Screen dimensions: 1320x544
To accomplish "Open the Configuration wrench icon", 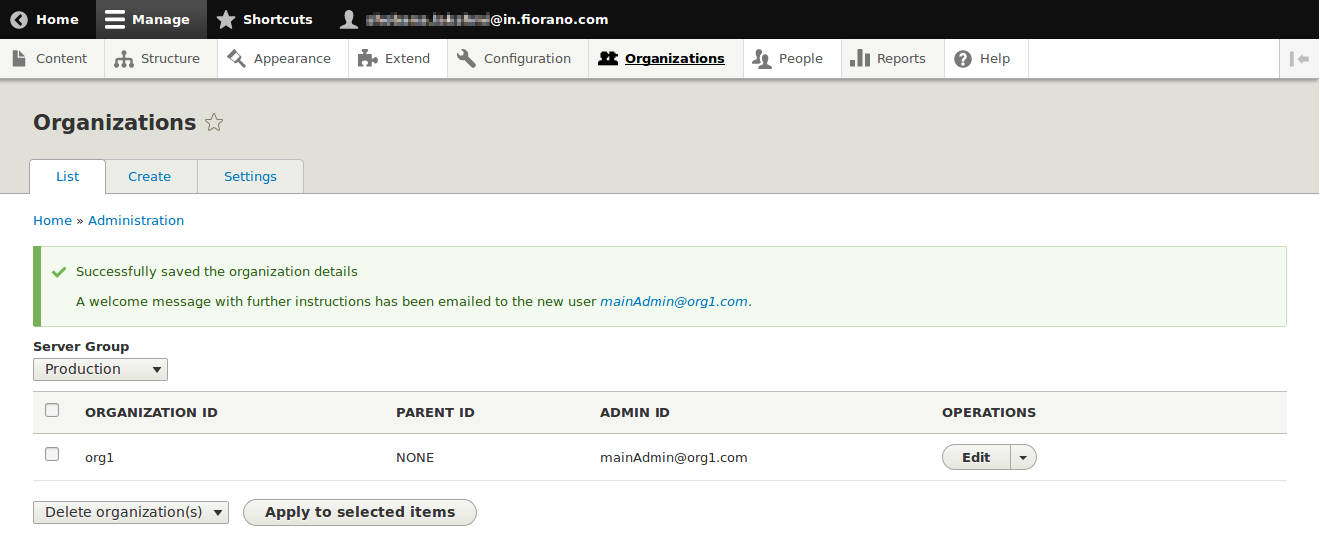I will [x=466, y=59].
